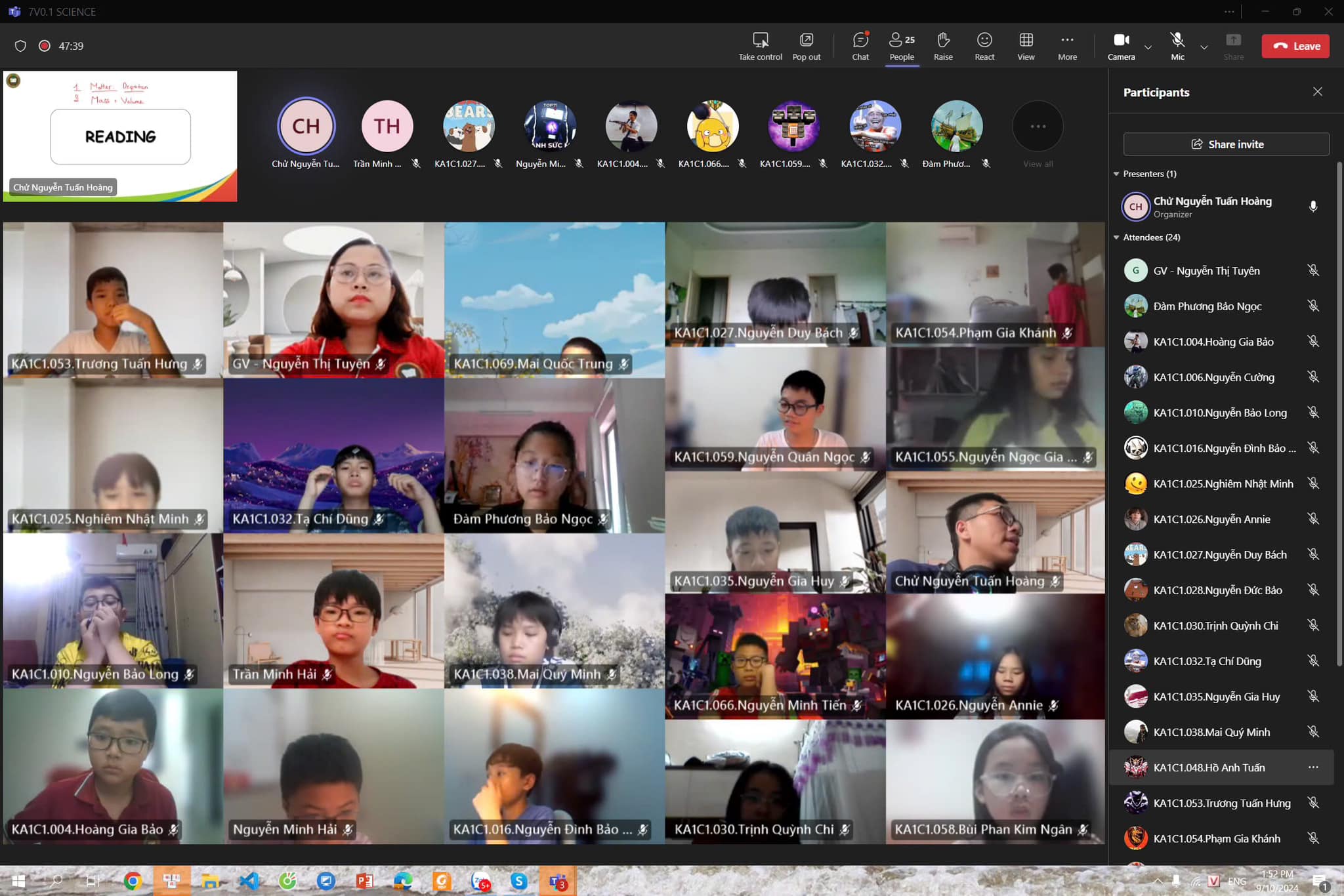Open the View layout options
Screen dimensions: 1344x896
[x=1026, y=46]
